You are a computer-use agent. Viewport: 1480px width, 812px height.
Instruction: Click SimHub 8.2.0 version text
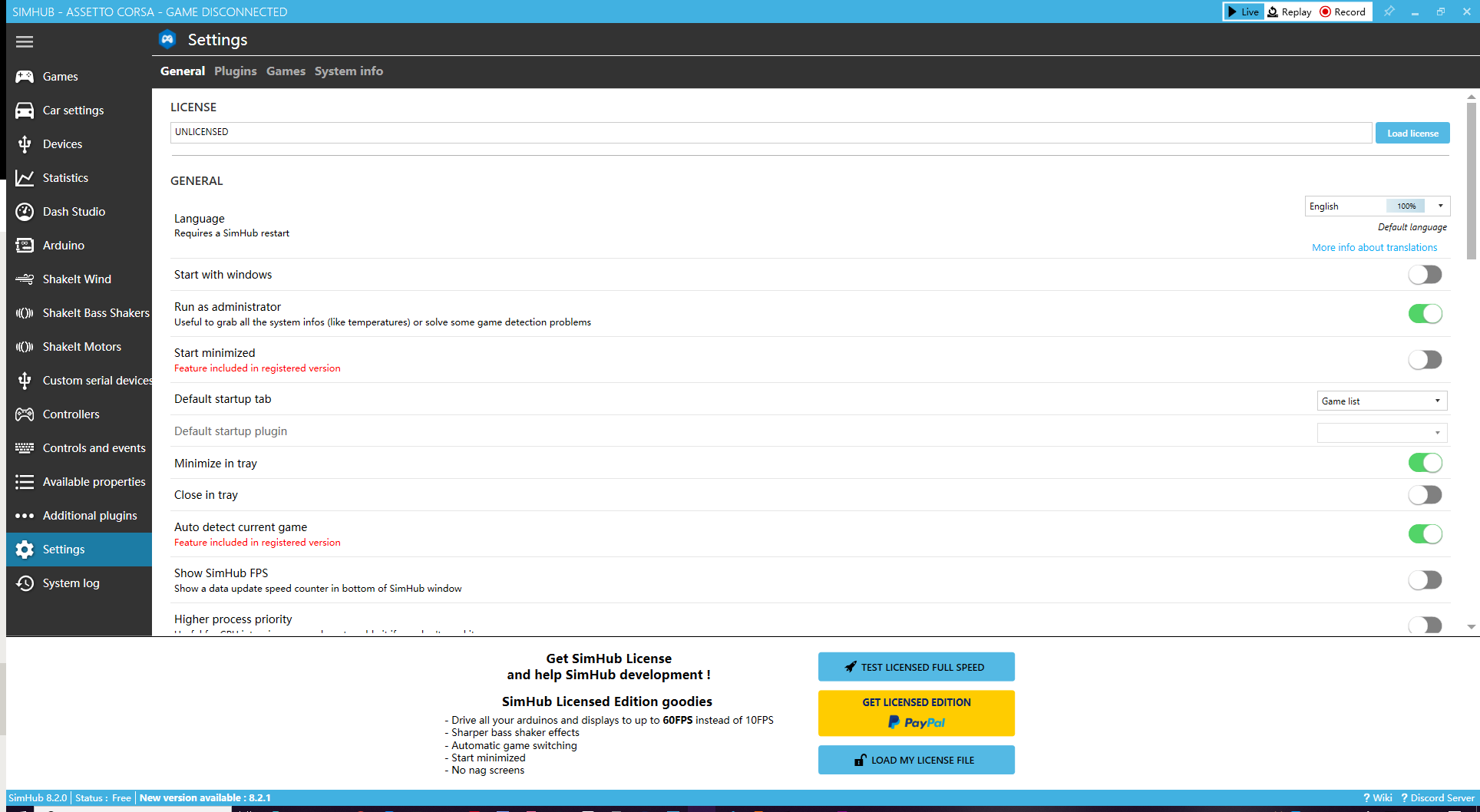pos(38,797)
